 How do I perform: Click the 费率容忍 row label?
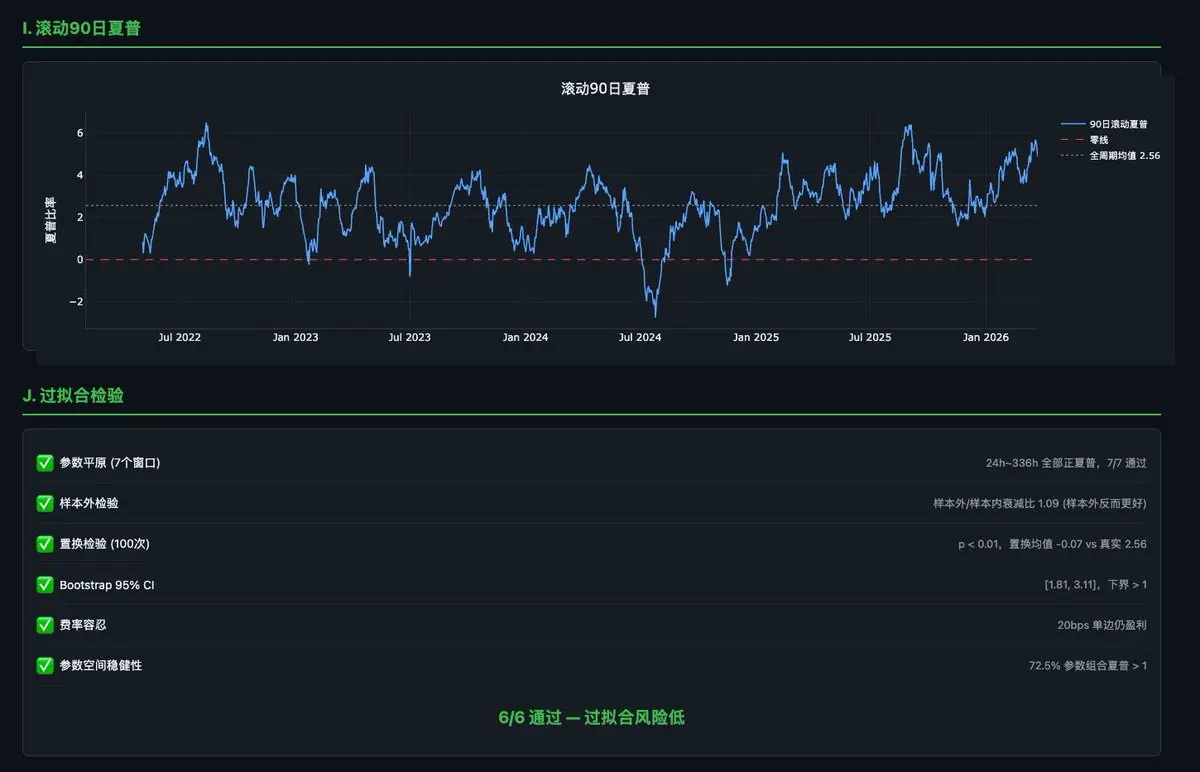coord(83,625)
